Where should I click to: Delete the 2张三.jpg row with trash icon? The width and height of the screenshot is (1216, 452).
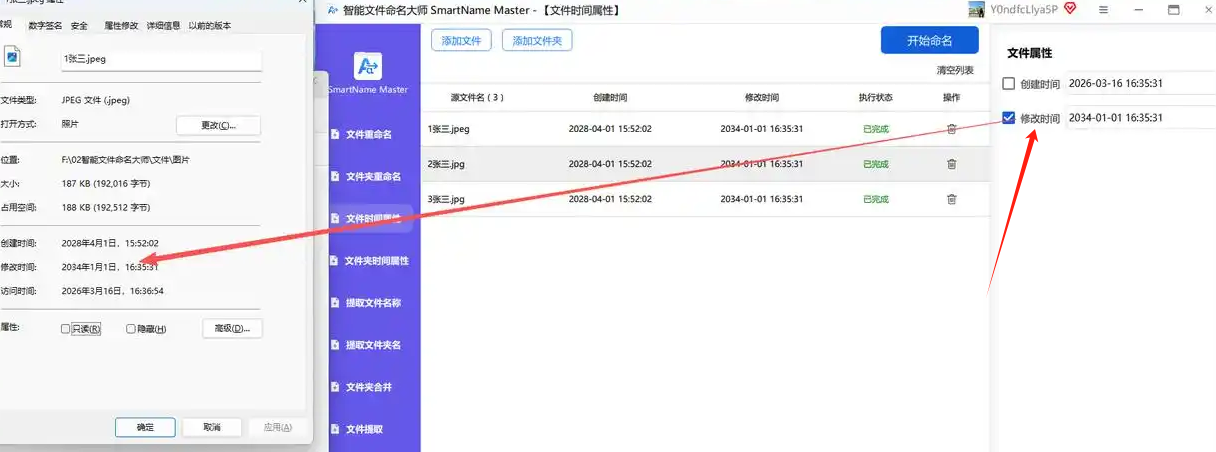point(951,164)
